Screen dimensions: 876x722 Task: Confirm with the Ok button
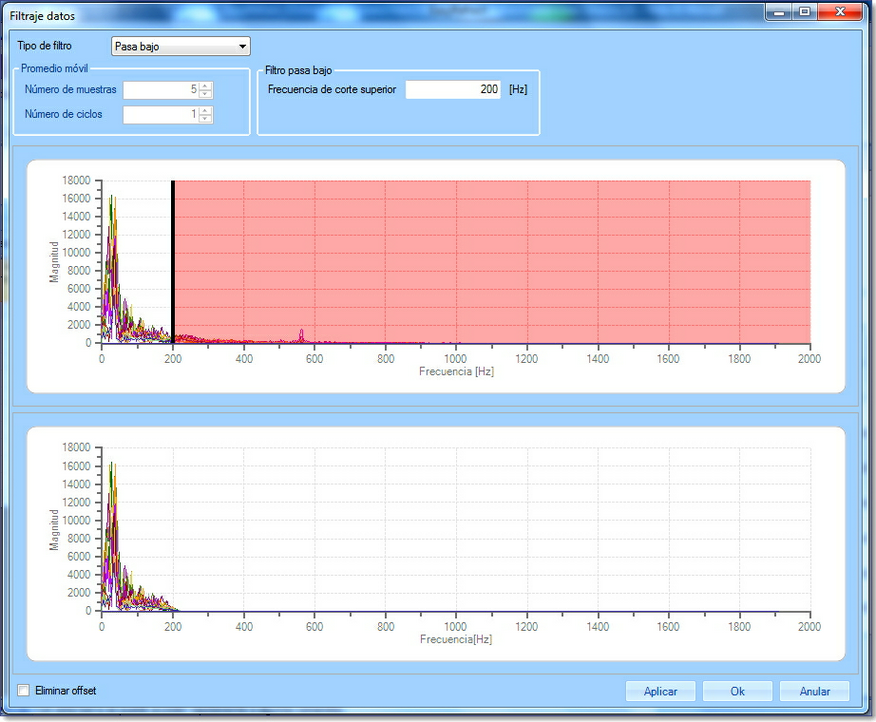tap(737, 691)
